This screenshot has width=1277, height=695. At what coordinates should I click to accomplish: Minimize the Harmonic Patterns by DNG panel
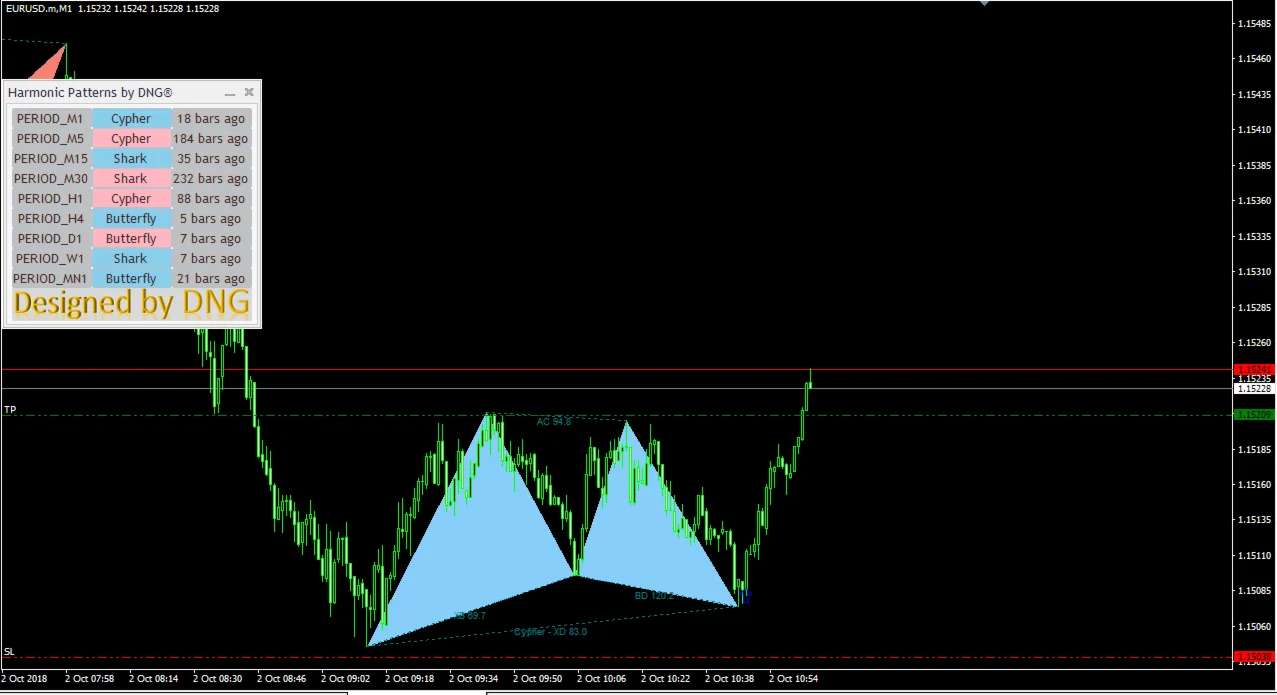(x=230, y=93)
